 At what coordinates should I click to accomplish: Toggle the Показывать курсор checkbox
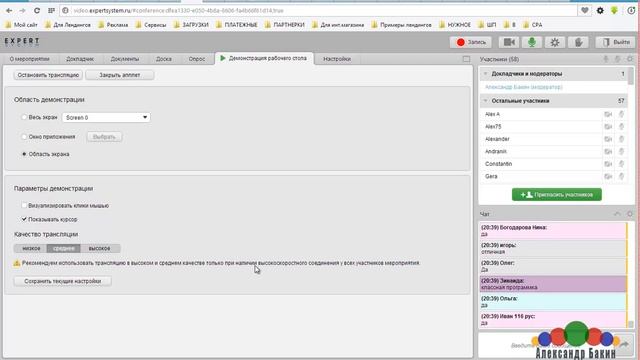[x=24, y=219]
